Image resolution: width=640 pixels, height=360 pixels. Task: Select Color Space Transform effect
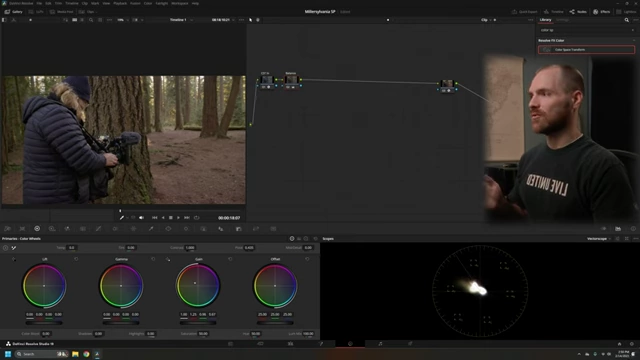(x=587, y=49)
